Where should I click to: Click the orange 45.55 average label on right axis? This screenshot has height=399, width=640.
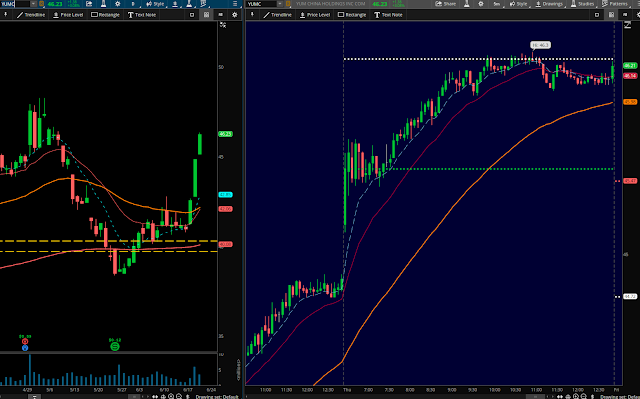630,102
